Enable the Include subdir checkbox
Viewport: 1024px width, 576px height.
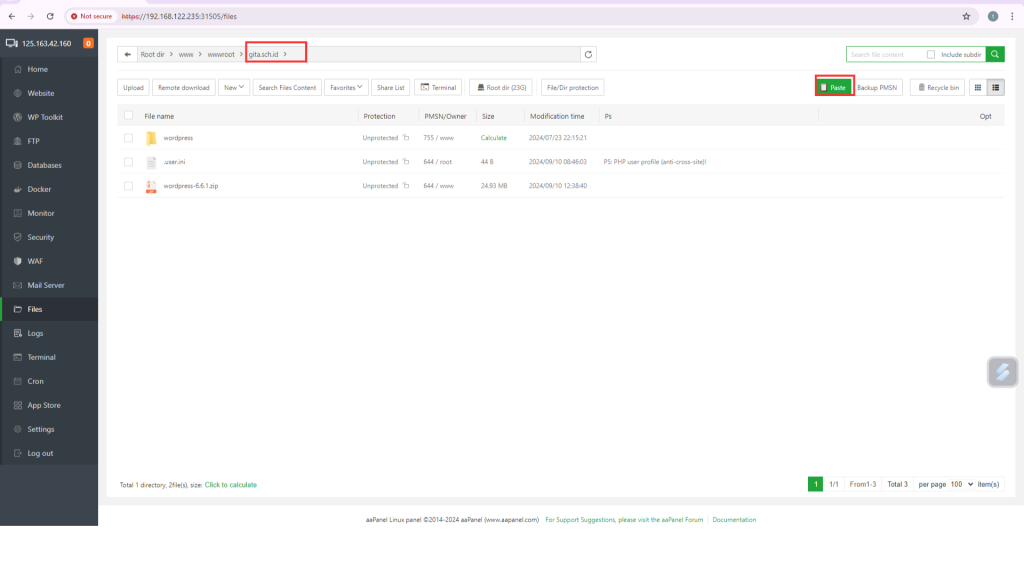(x=931, y=54)
